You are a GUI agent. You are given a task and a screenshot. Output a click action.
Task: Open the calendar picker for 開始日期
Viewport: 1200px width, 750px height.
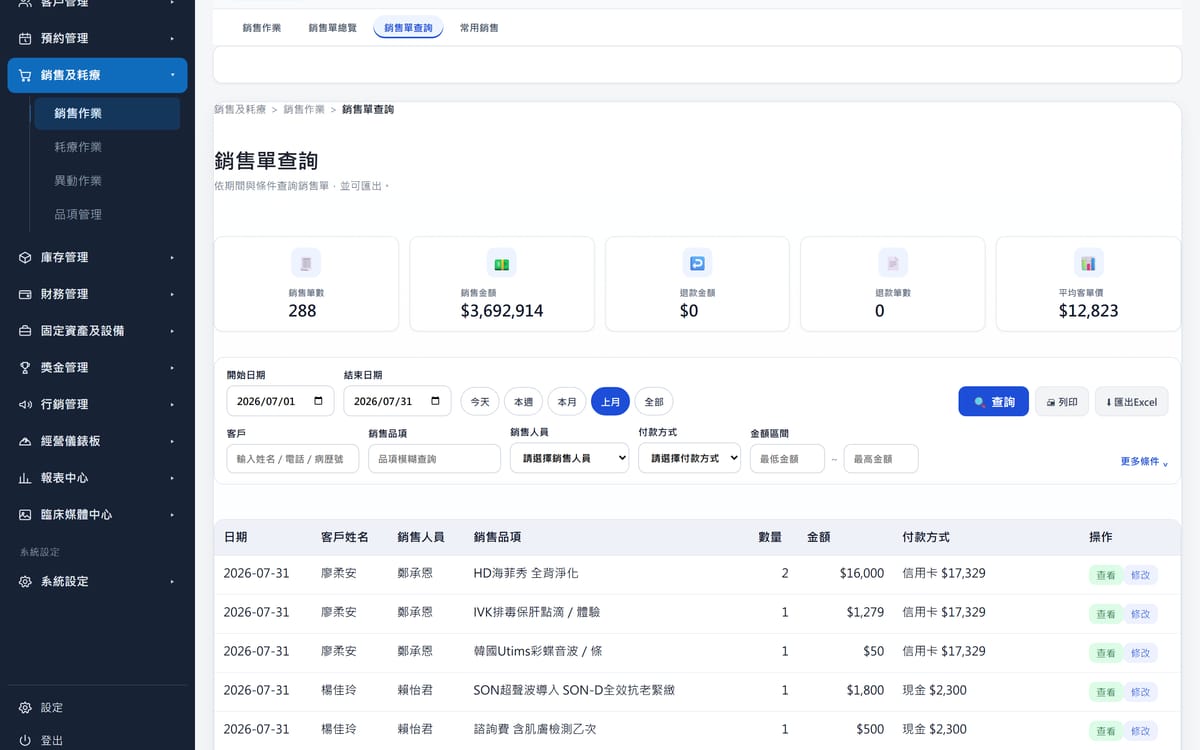[x=318, y=401]
